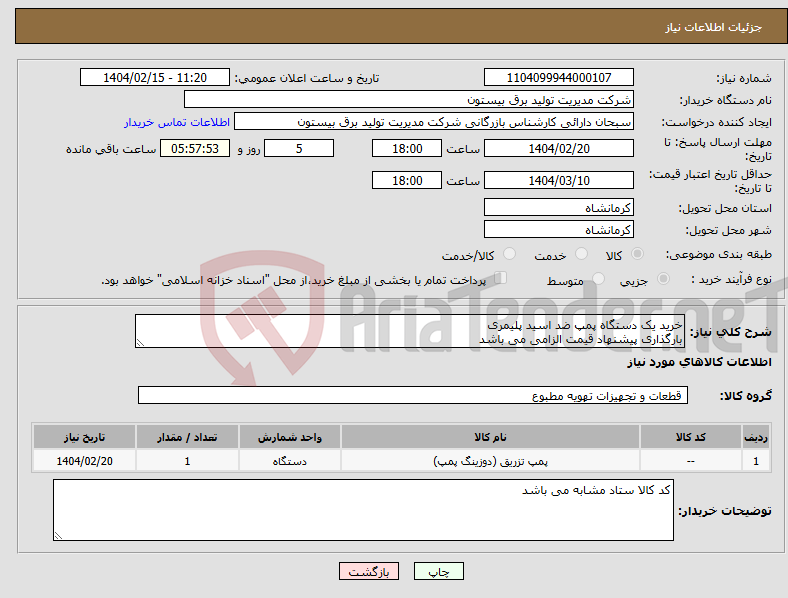Click the ردیف column header
Viewport: 788px width, 598px height.
coord(756,437)
